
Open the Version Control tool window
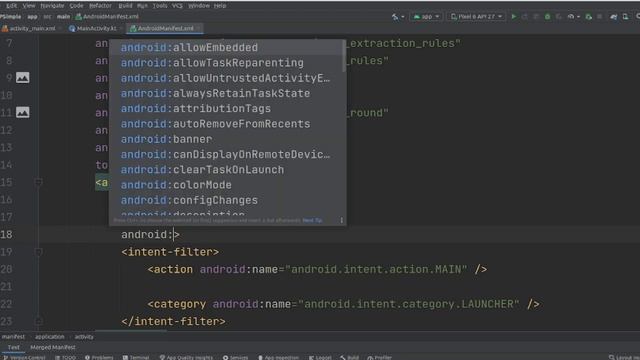point(24,357)
